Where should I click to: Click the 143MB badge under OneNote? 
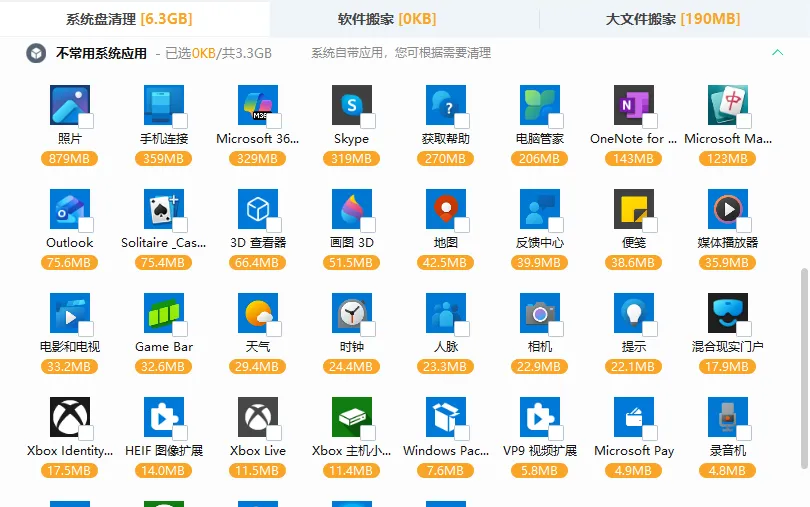coord(633,159)
